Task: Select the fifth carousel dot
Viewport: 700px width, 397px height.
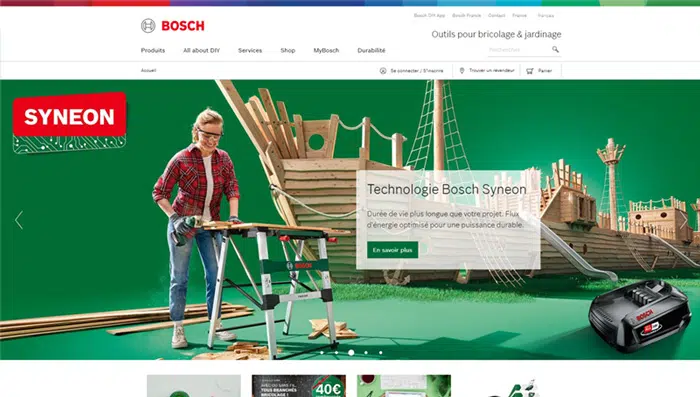Action: click(x=381, y=353)
